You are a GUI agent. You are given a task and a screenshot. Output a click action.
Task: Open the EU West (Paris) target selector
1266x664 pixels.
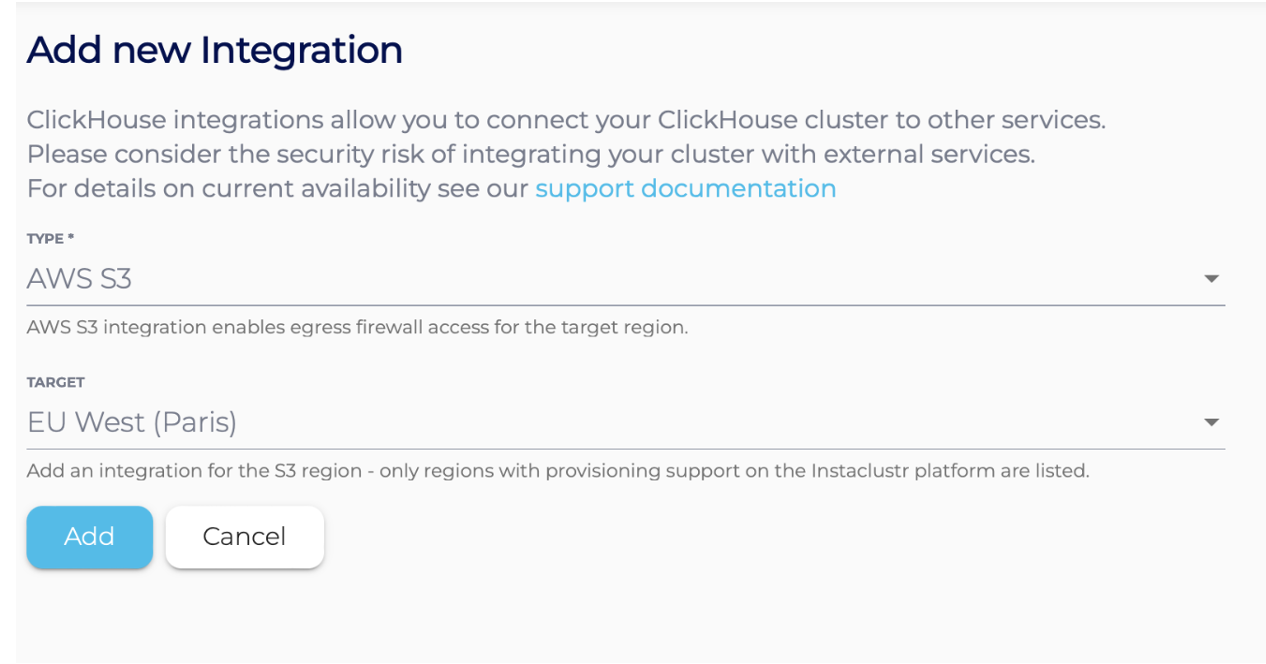625,423
